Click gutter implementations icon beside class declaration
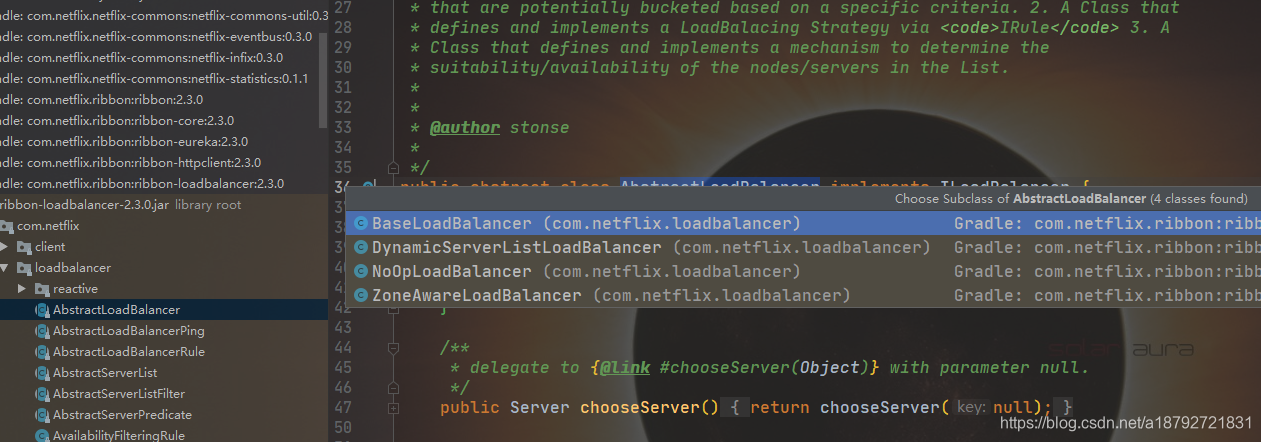 [x=368, y=187]
